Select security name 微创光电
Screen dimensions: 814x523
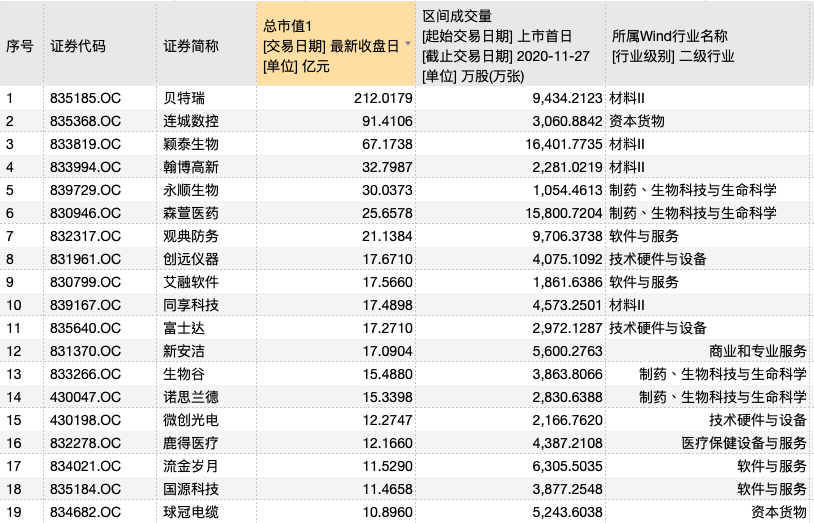[191, 420]
